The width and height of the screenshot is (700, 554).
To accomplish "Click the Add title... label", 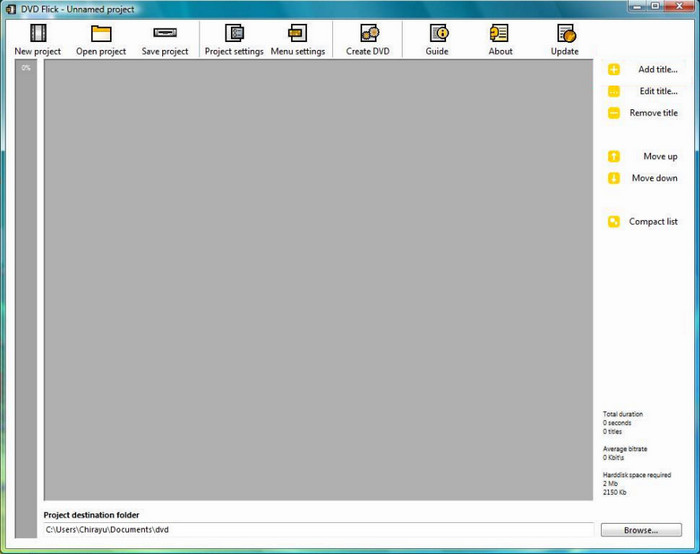I will tap(658, 69).
